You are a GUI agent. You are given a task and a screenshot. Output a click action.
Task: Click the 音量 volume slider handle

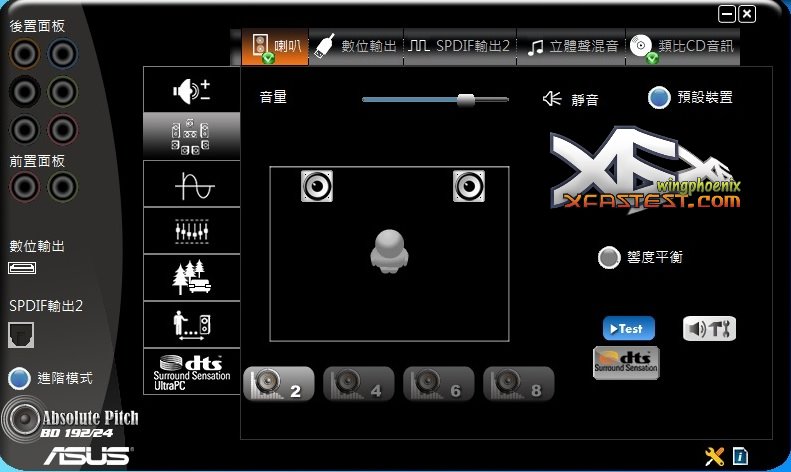pos(466,100)
